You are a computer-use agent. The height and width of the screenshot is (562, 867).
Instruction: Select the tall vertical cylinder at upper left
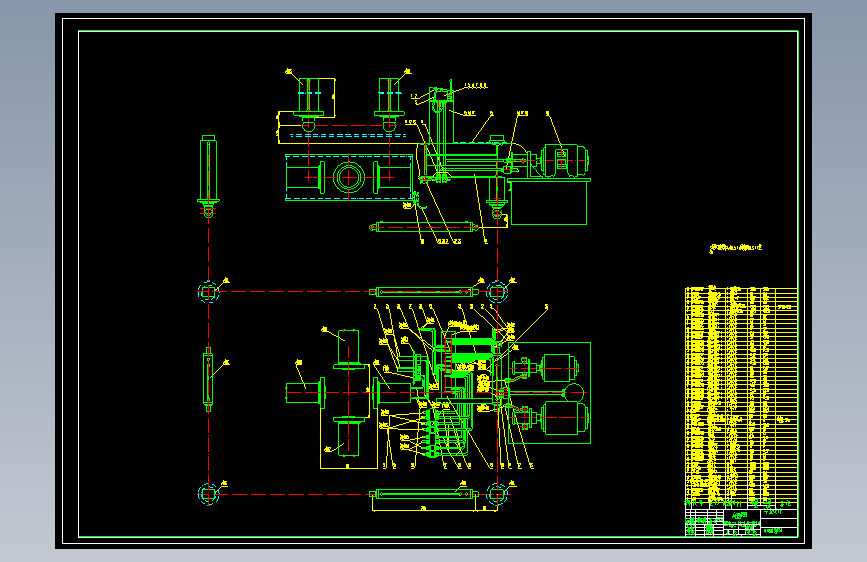coord(208,176)
